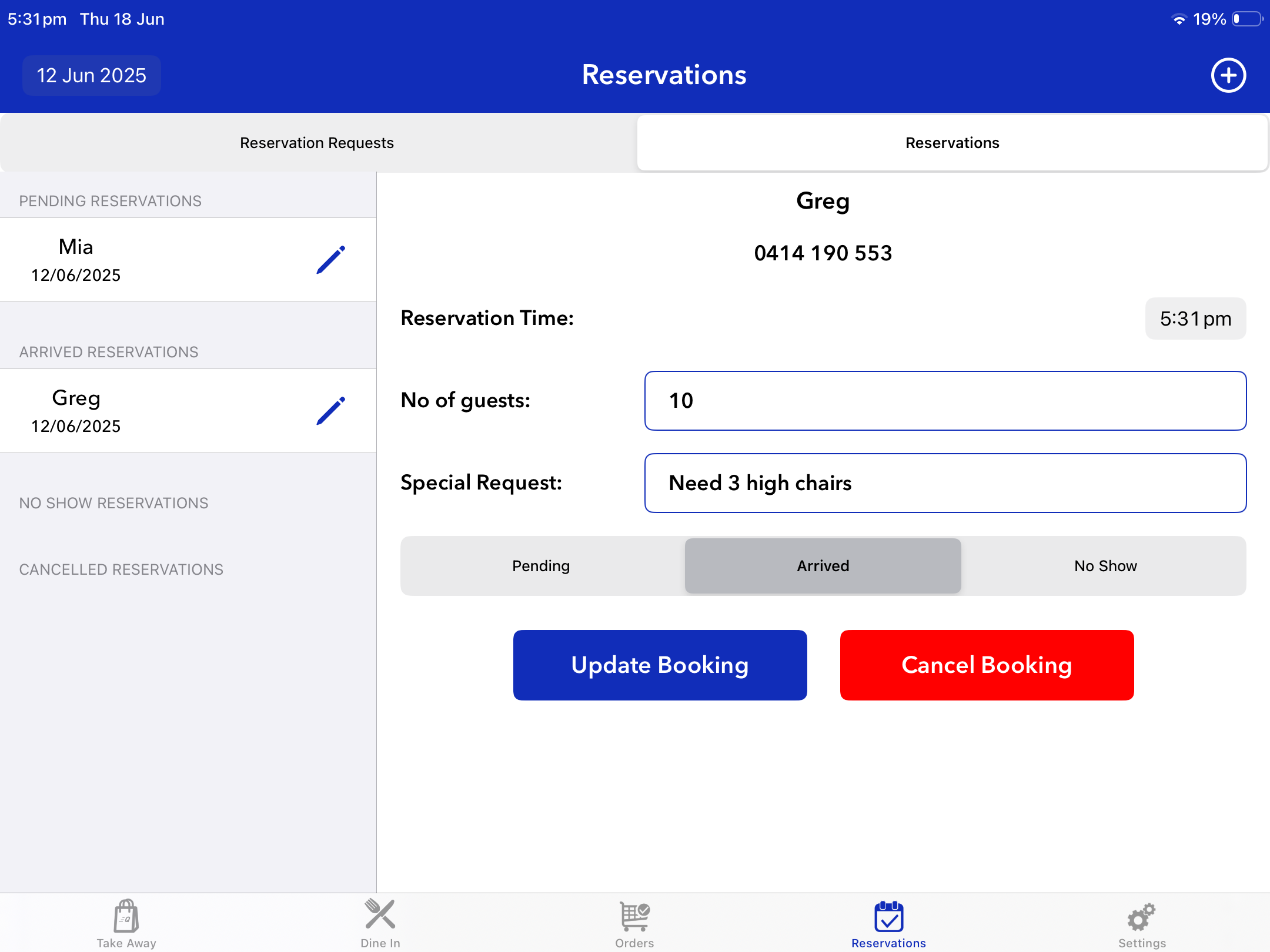Open the 12 Jun 2025 date picker
Image resolution: width=1270 pixels, height=952 pixels.
tap(92, 75)
